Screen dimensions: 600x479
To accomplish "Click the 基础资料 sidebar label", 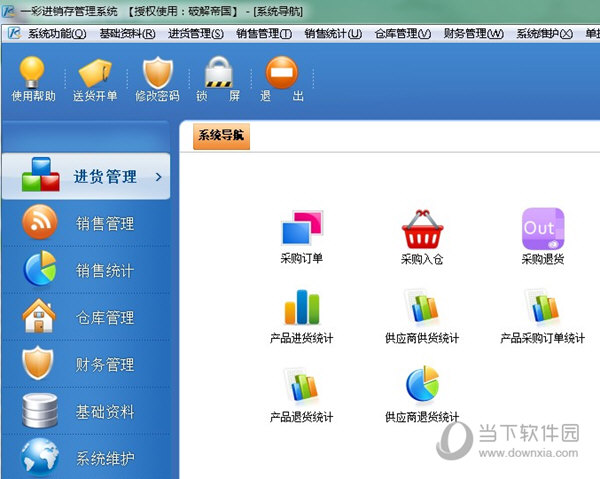I will 105,412.
